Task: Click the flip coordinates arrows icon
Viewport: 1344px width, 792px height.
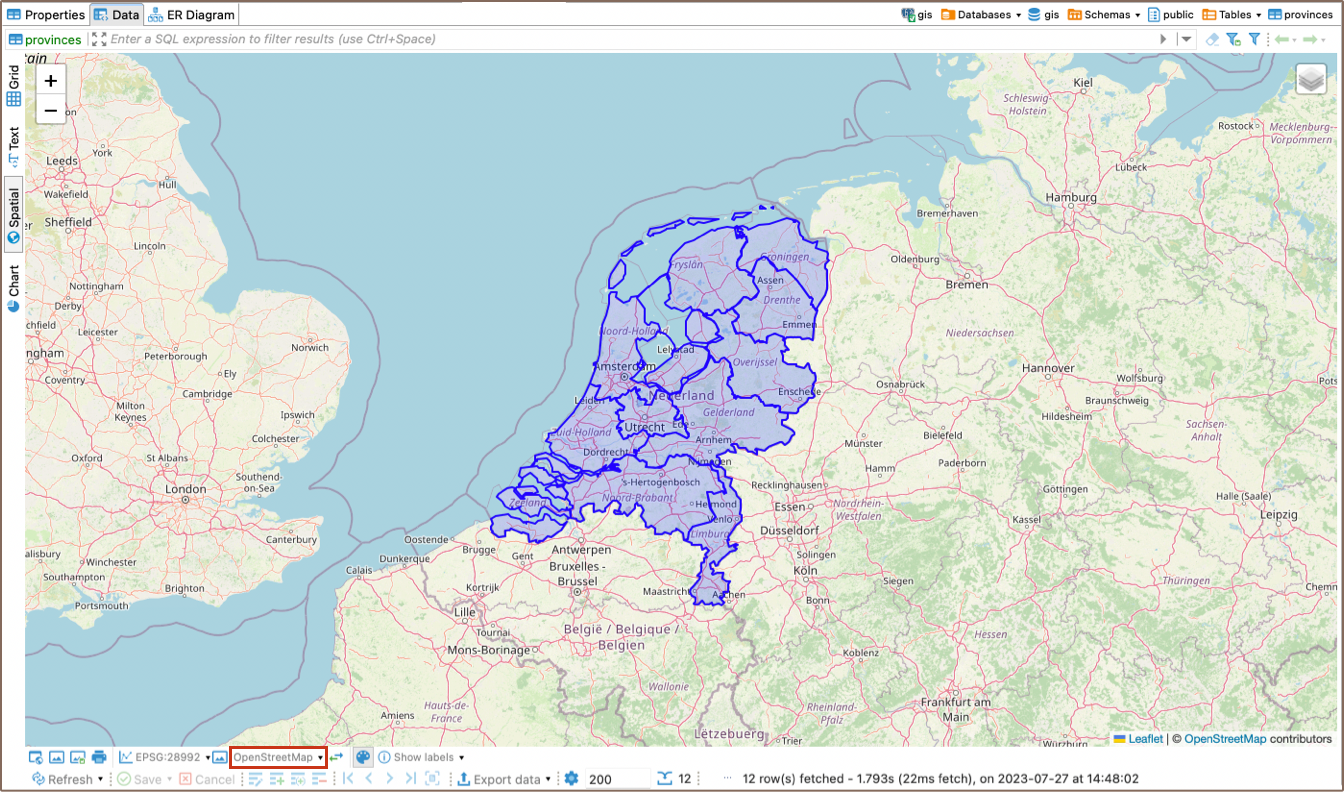Action: (x=336, y=758)
